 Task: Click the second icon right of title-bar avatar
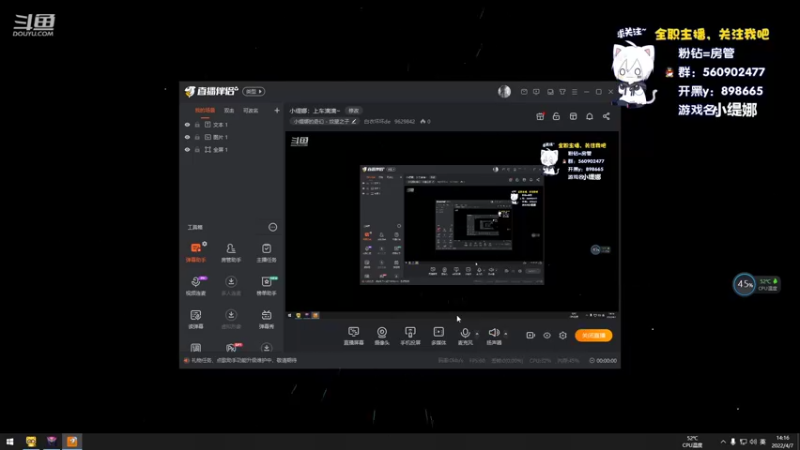536,92
